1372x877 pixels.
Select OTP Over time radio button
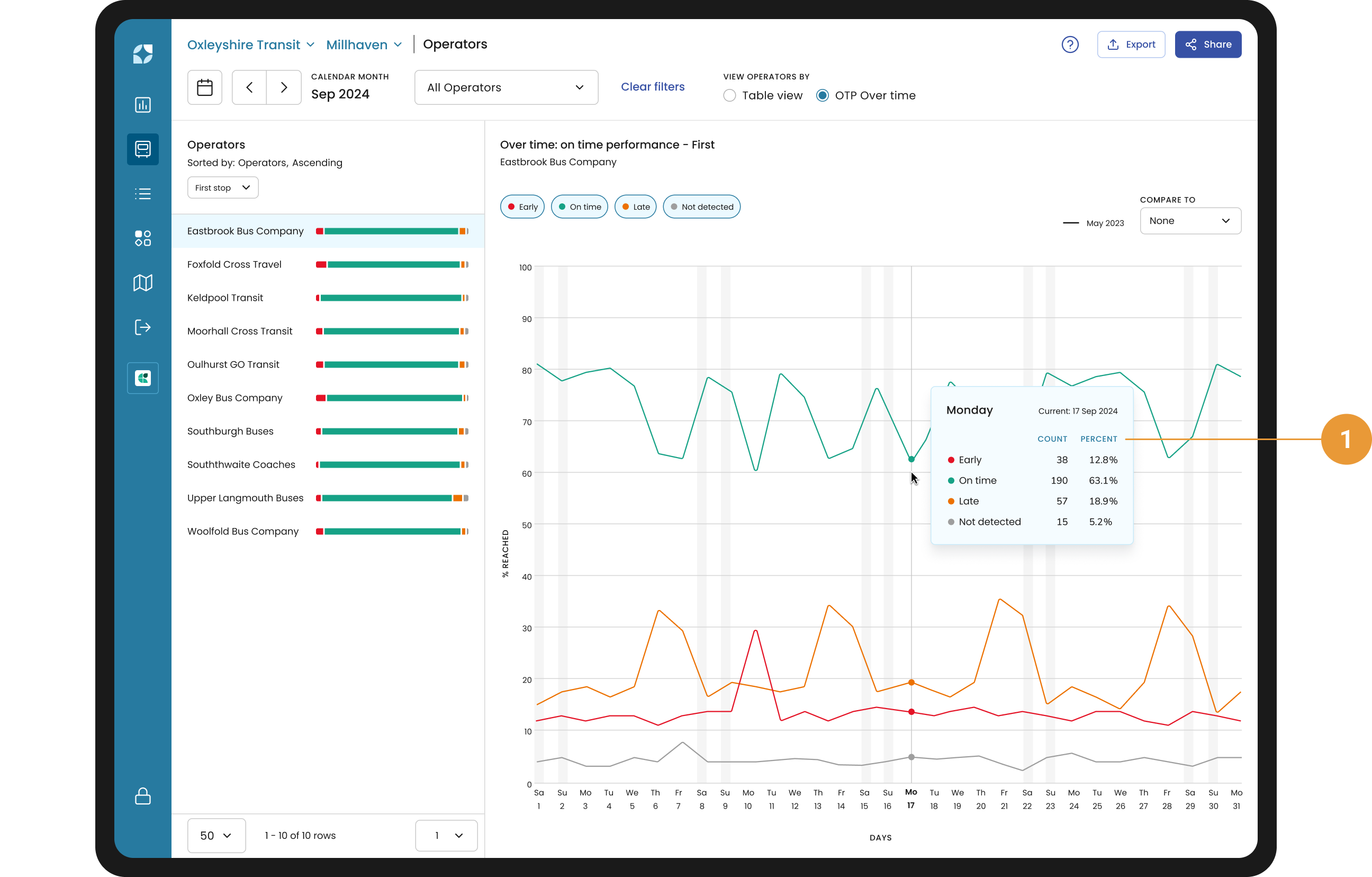(x=822, y=96)
